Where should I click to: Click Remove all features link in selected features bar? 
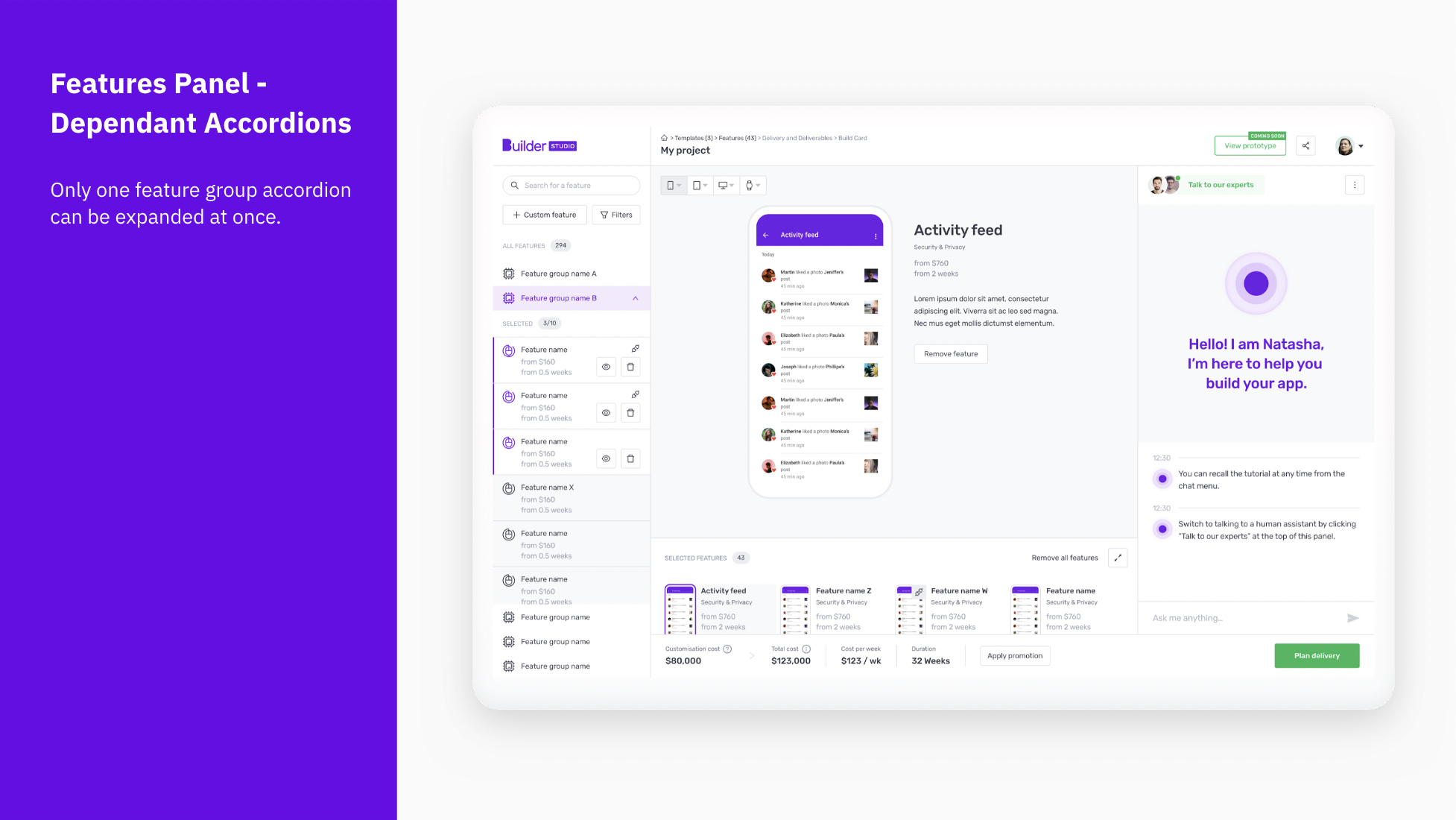tap(1064, 558)
